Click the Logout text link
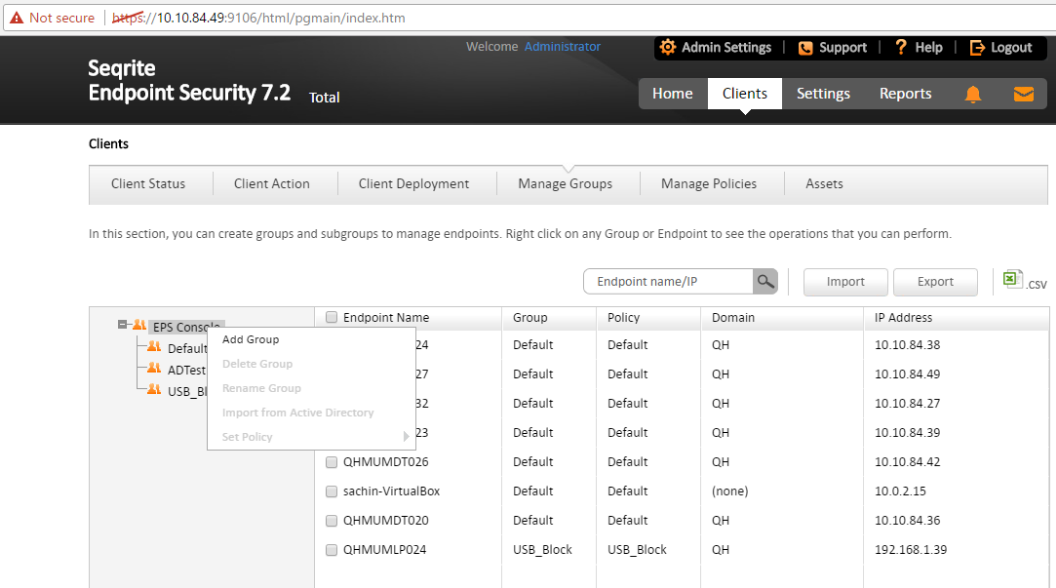Image resolution: width=1056 pixels, height=588 pixels. click(x=1011, y=47)
